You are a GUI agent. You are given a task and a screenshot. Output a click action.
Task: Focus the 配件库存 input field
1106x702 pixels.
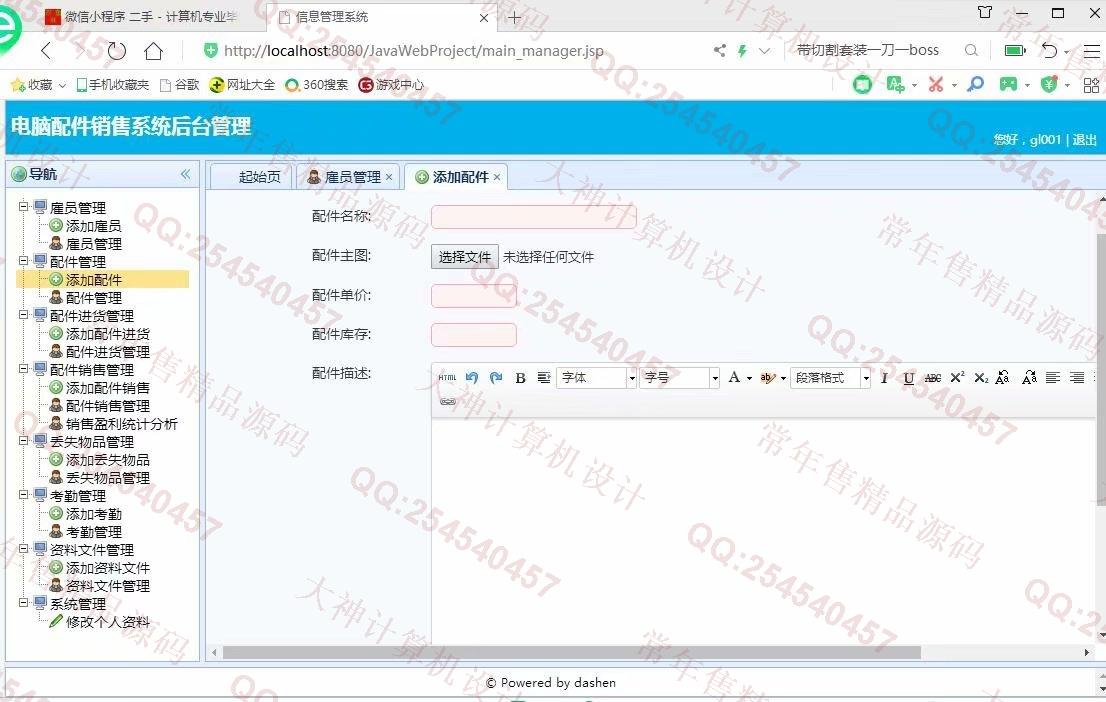473,334
